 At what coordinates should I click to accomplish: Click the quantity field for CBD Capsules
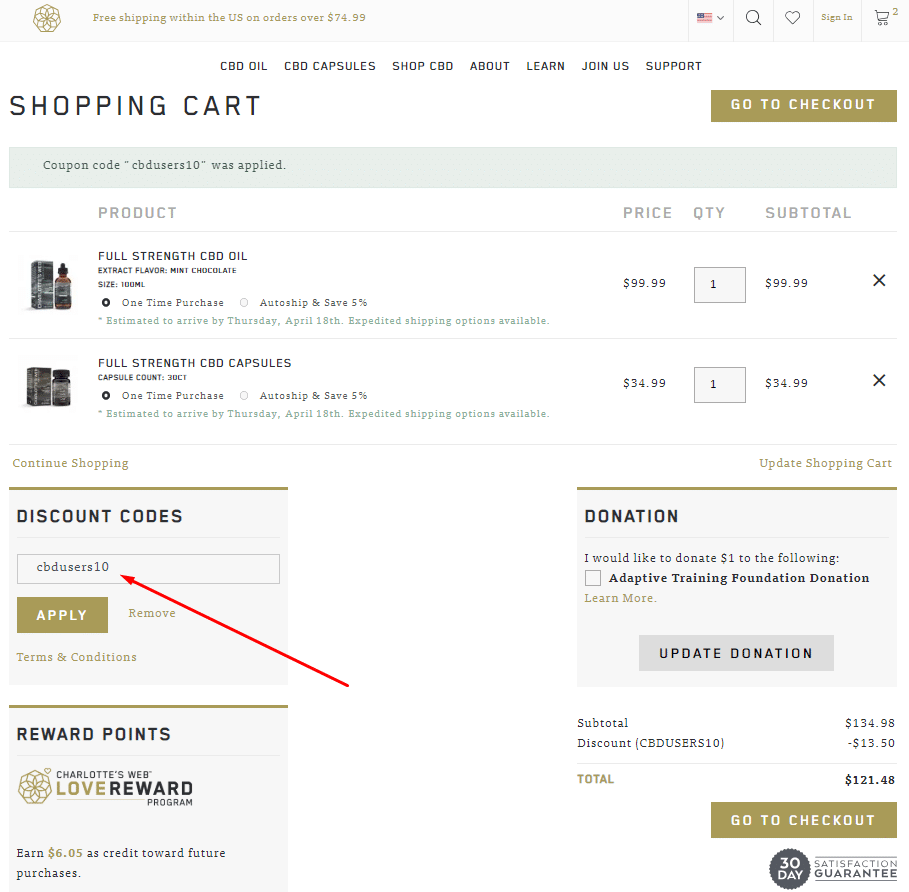tap(719, 384)
